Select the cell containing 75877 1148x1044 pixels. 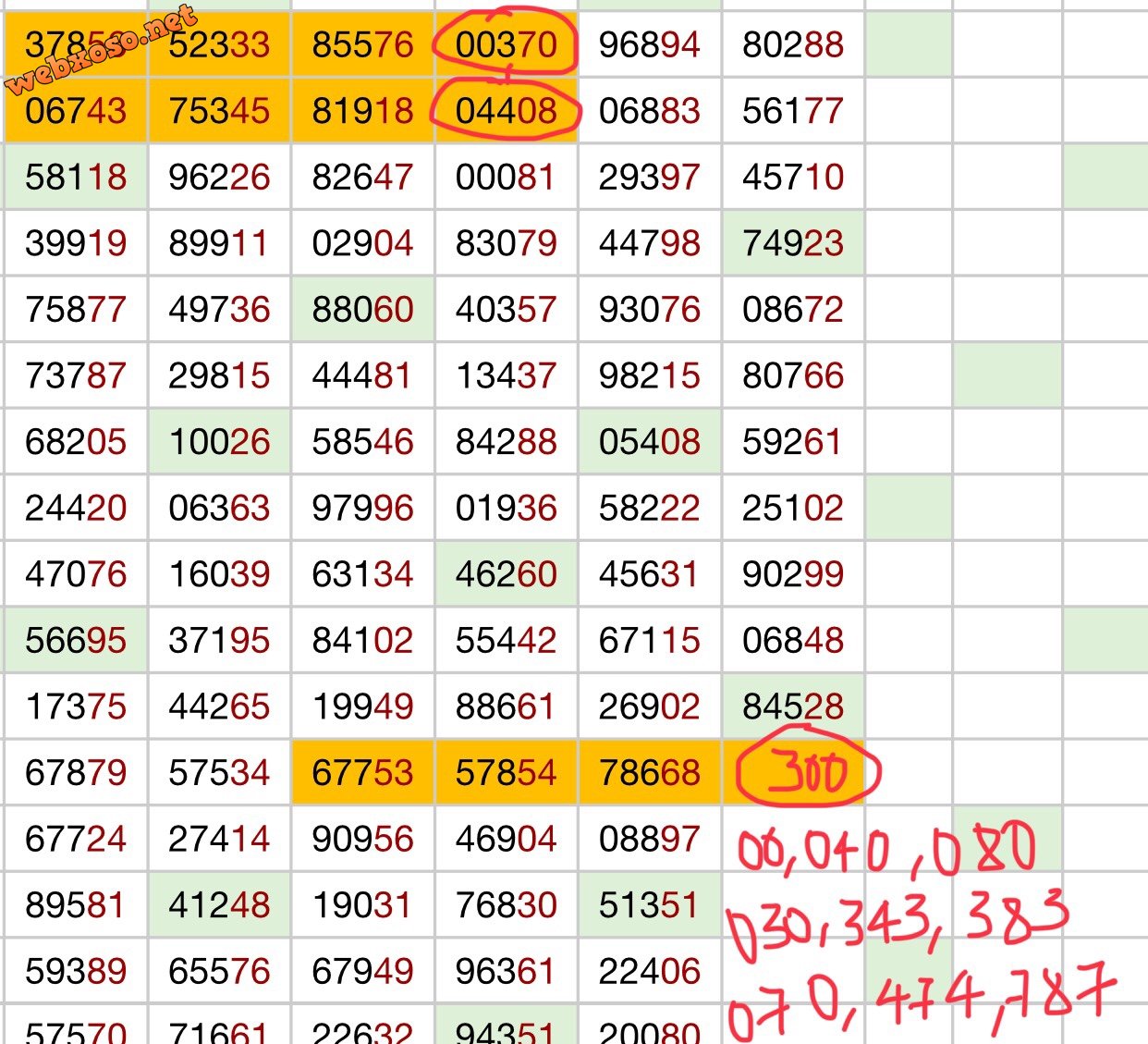point(76,309)
